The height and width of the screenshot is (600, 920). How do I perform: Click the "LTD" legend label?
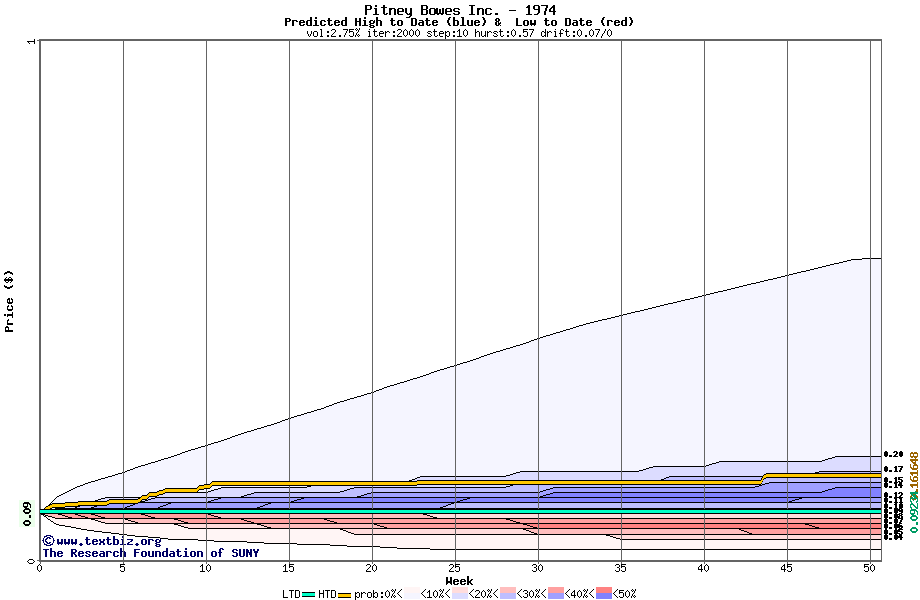tap(292, 594)
